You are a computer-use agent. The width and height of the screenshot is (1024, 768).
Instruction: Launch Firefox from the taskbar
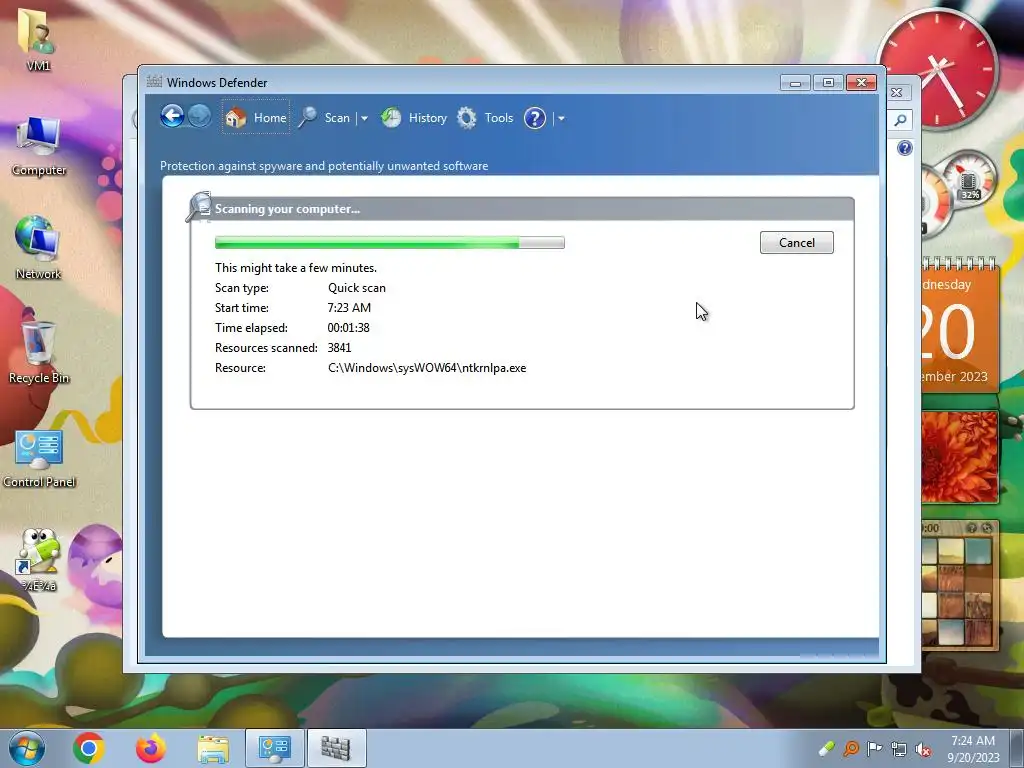click(x=151, y=748)
